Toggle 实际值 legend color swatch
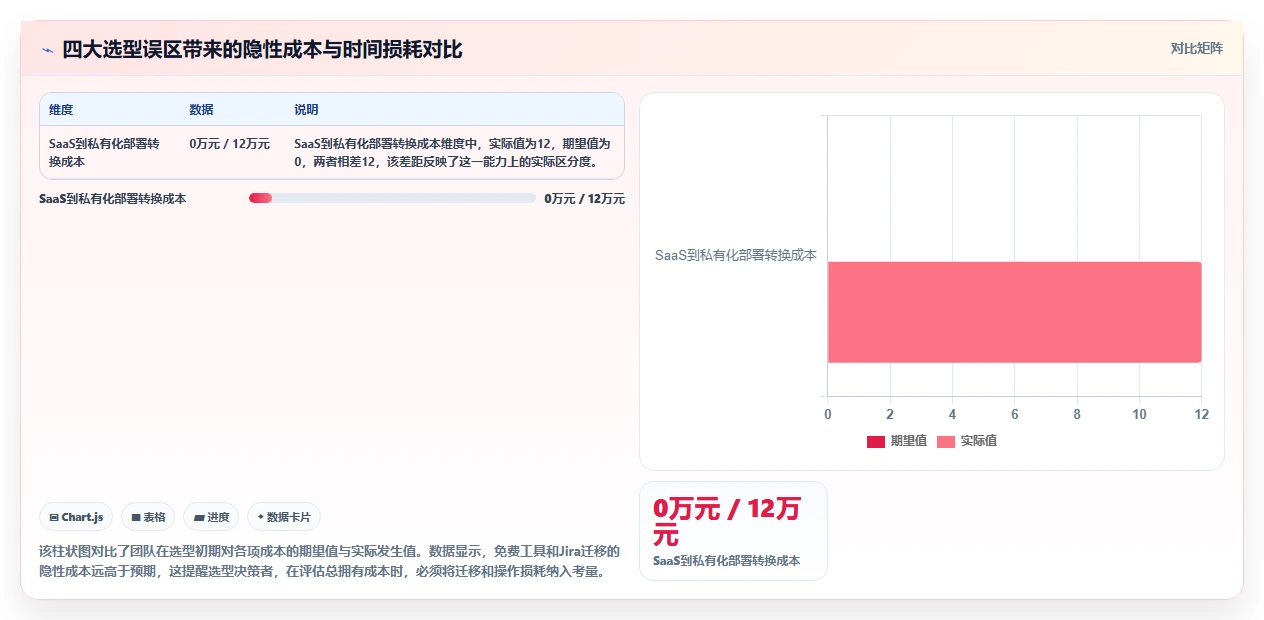The width and height of the screenshot is (1264, 620). pos(946,441)
